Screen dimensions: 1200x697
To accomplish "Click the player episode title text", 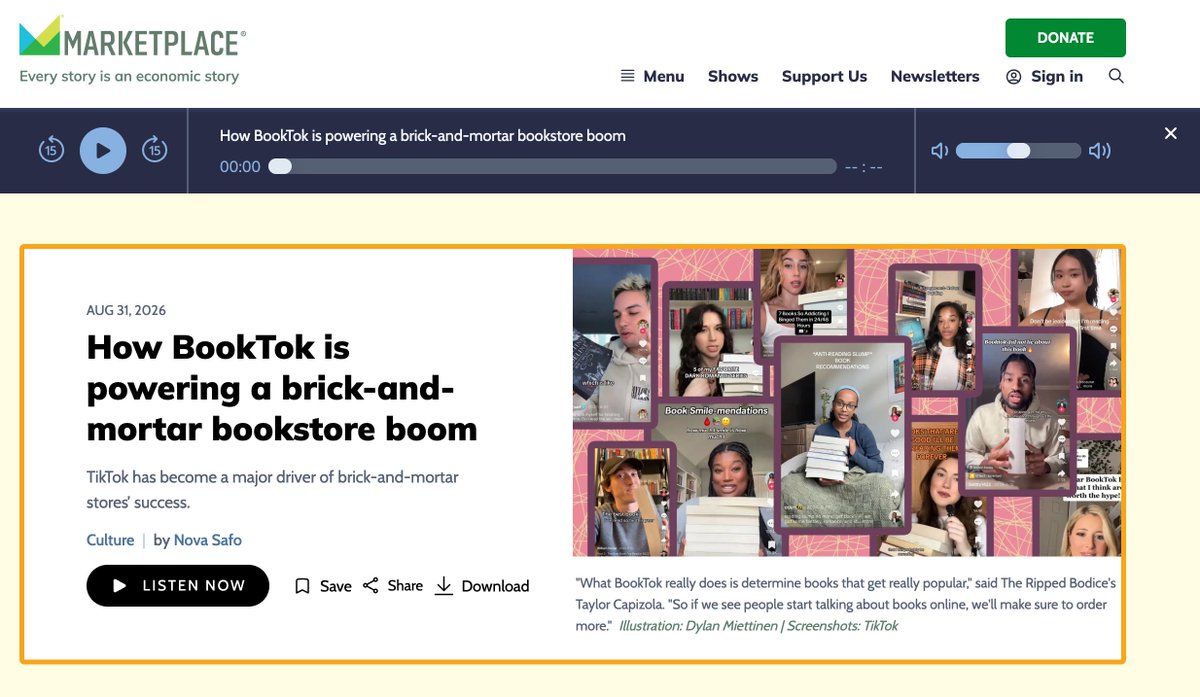I will pos(423,136).
